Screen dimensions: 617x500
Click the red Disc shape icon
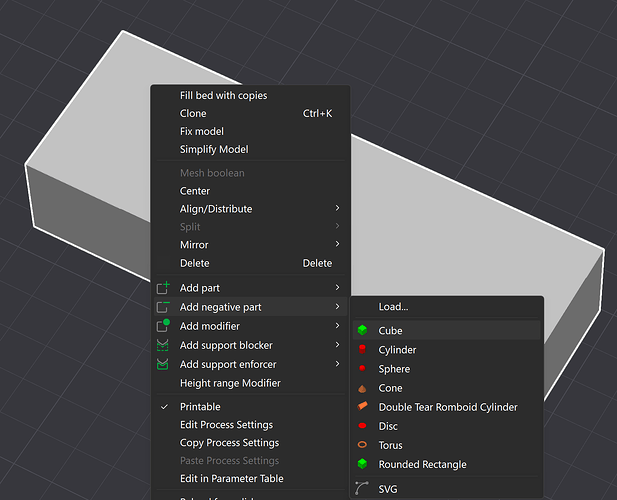(x=362, y=426)
